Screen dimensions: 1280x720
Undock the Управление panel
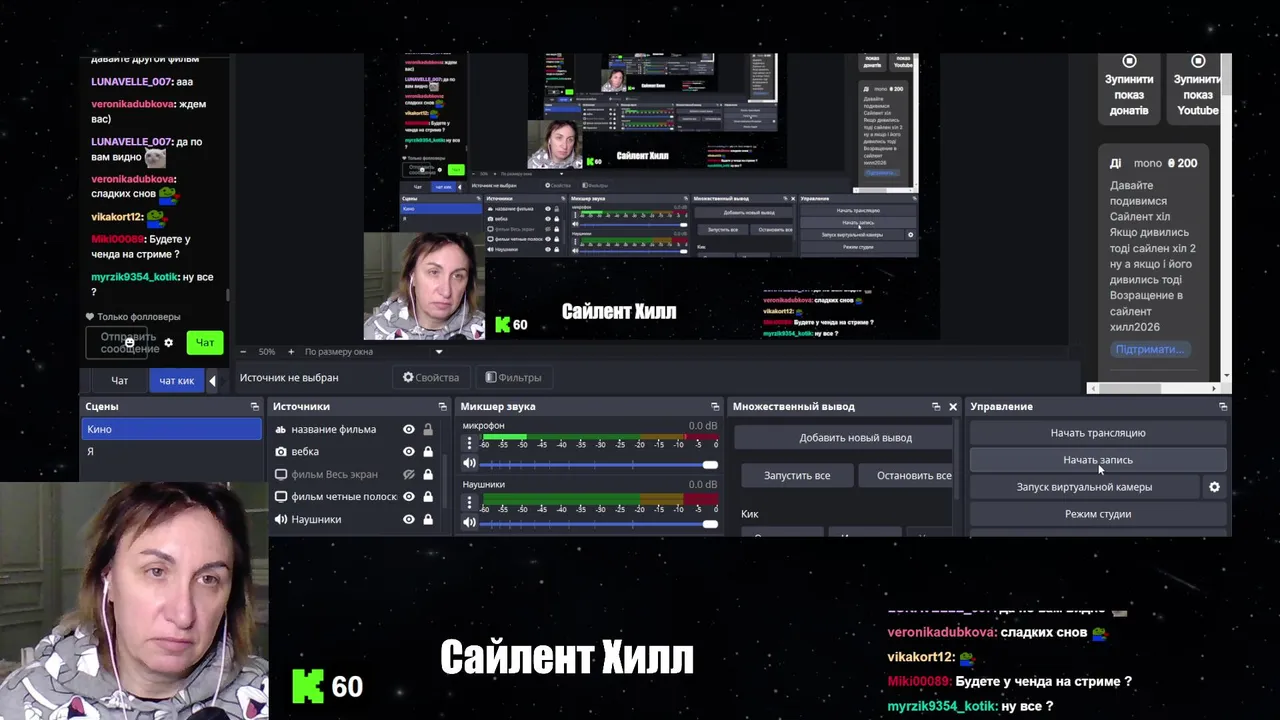[1222, 407]
